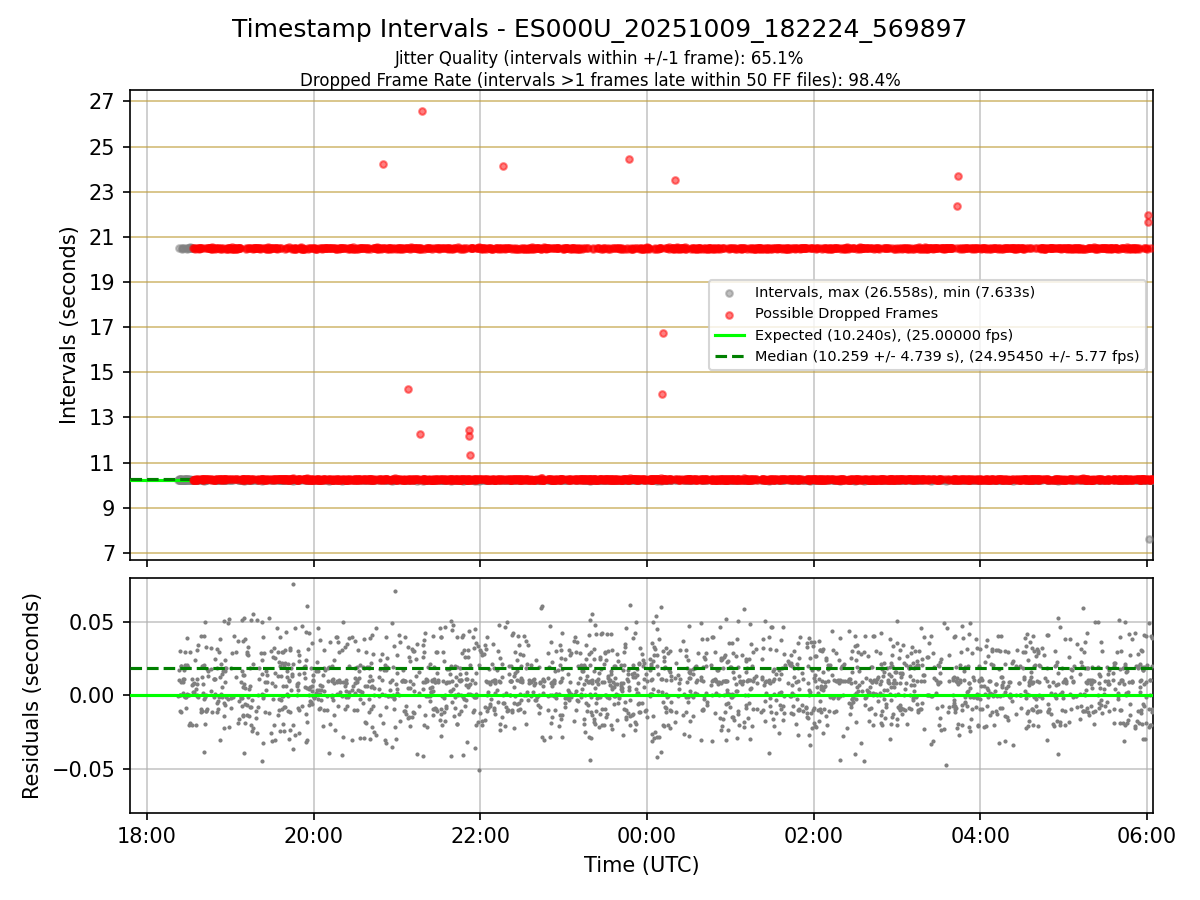The height and width of the screenshot is (900, 1200).
Task: Click legend entry "Possible Dropped Frames"
Action: click(x=846, y=313)
